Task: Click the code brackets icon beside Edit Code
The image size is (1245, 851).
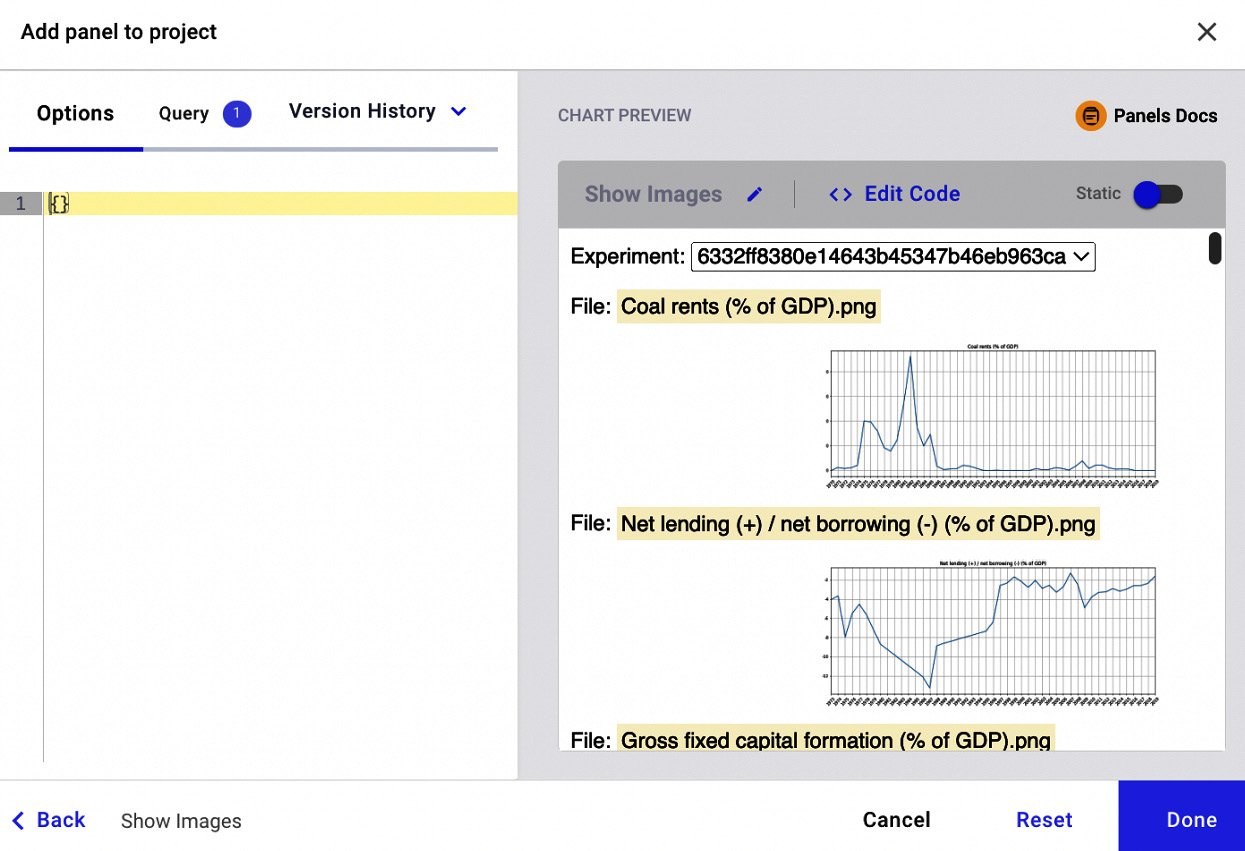Action: 841,194
